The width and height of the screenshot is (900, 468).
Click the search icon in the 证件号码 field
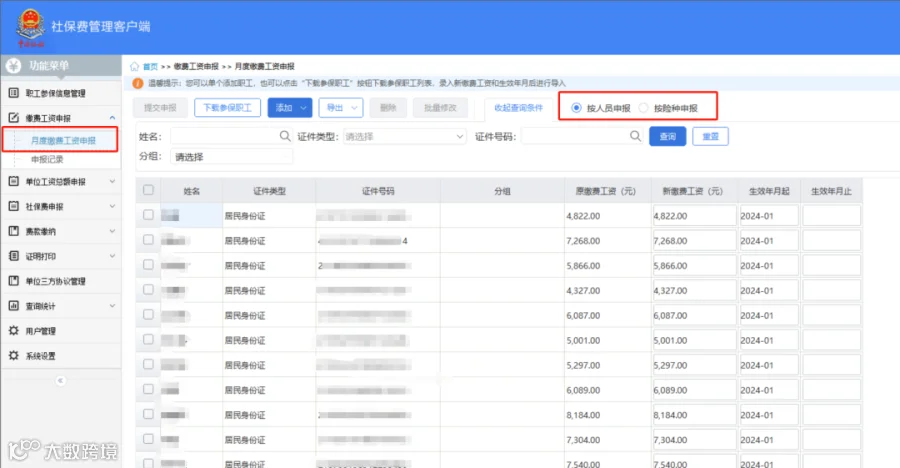point(635,136)
